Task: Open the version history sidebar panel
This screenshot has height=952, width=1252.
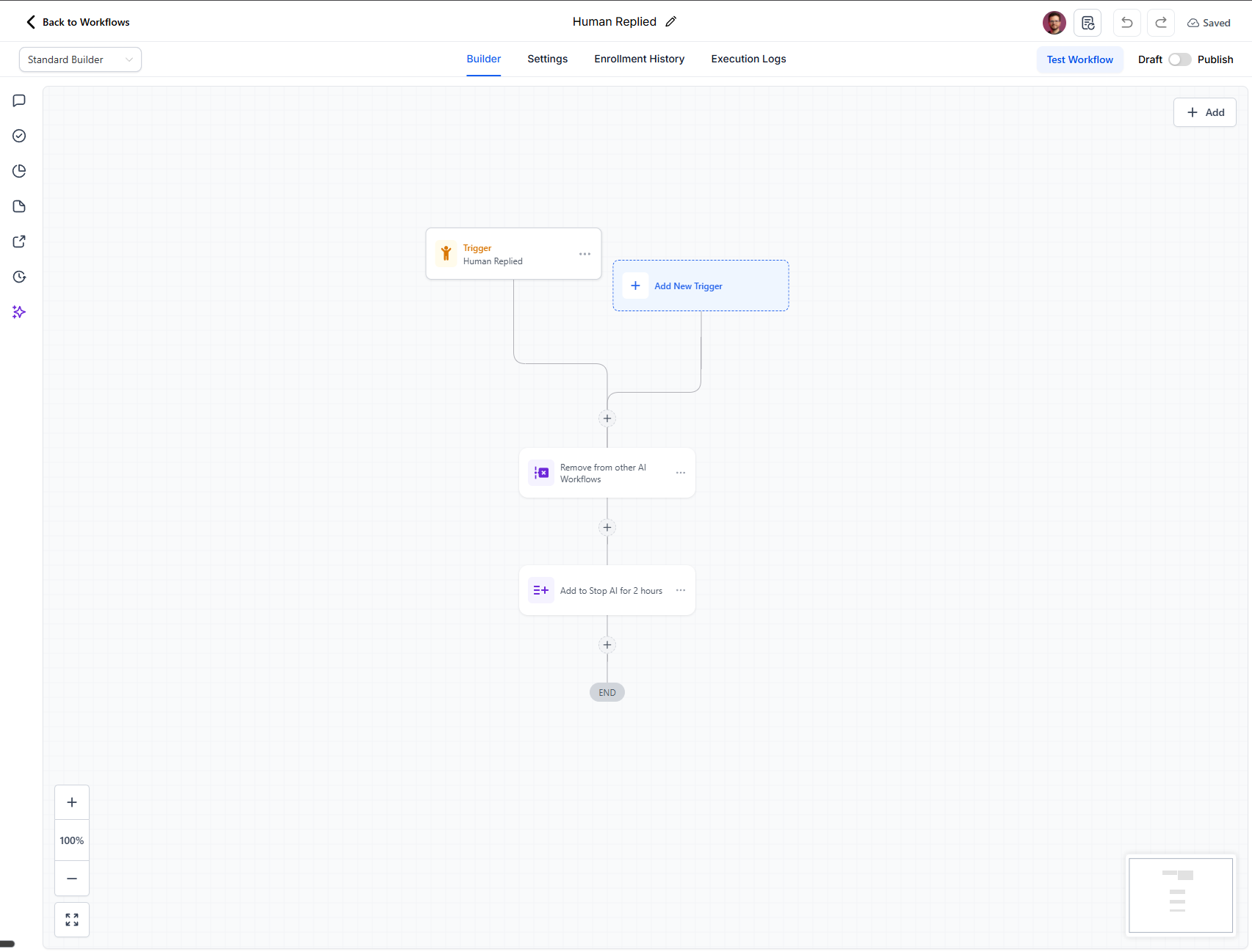Action: [18, 277]
